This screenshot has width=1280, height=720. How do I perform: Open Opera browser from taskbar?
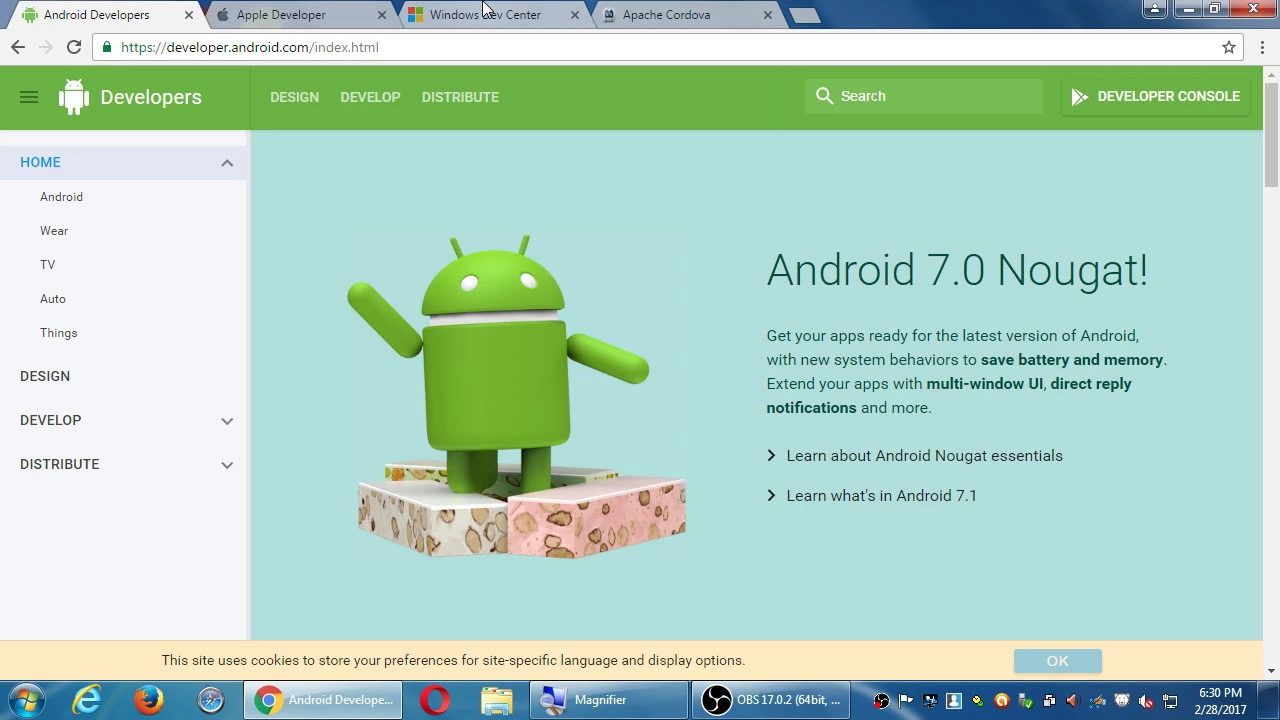(x=435, y=700)
